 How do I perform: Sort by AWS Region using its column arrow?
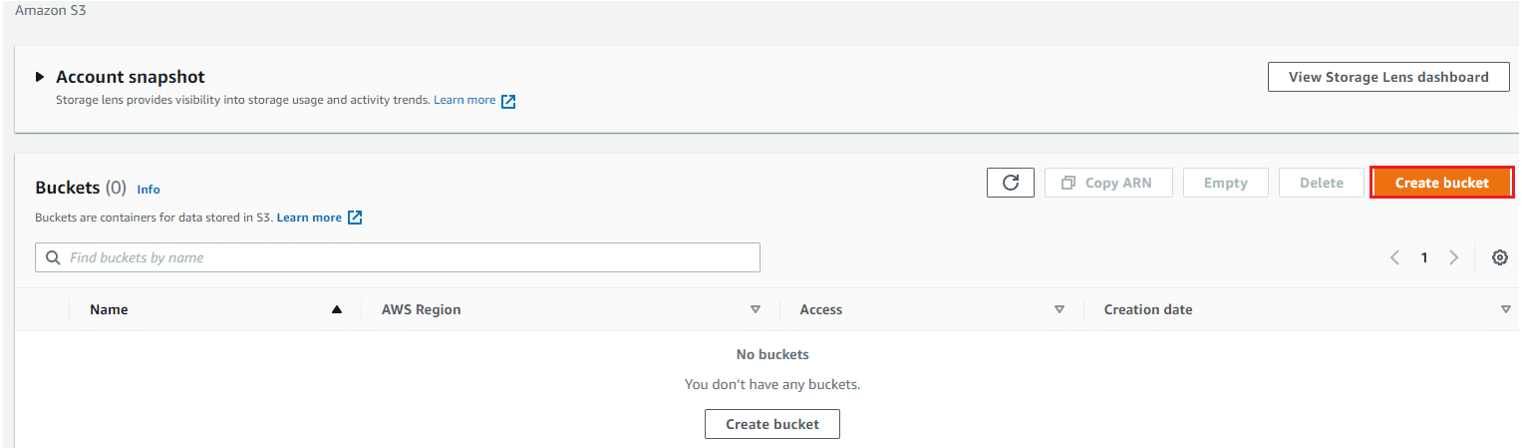755,310
